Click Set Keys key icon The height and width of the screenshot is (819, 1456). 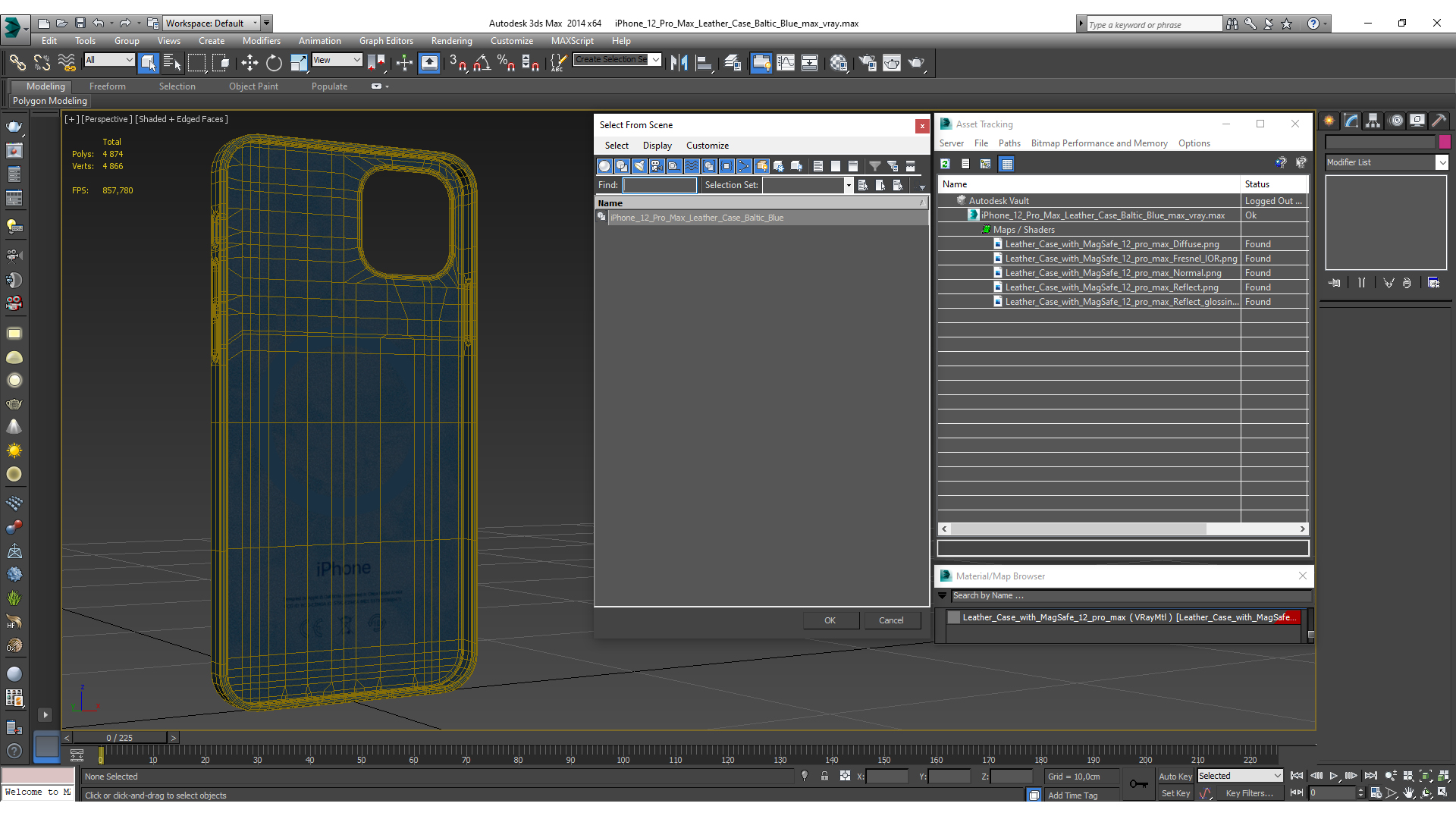click(x=1138, y=784)
